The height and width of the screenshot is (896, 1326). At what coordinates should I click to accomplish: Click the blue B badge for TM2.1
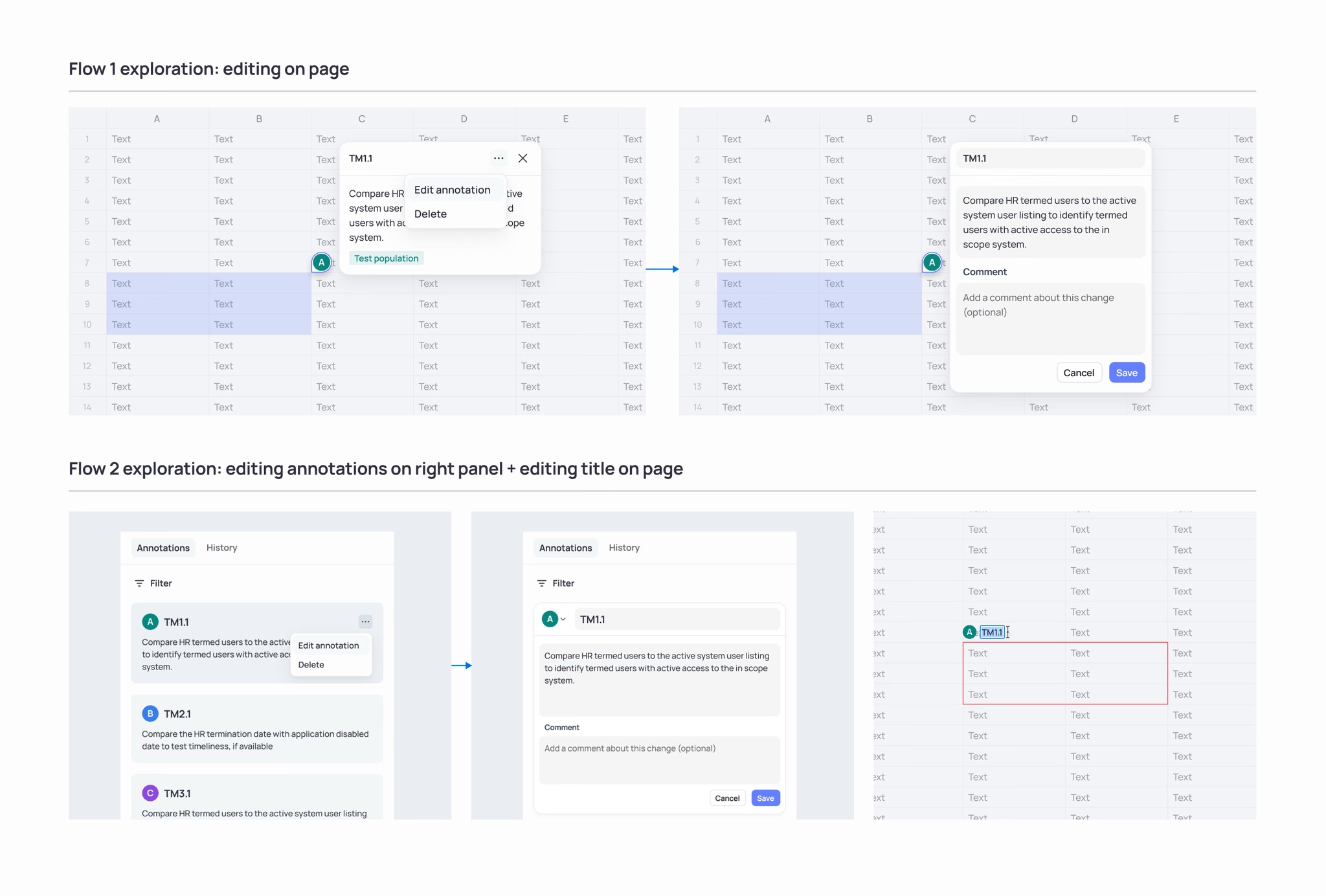[x=150, y=714]
